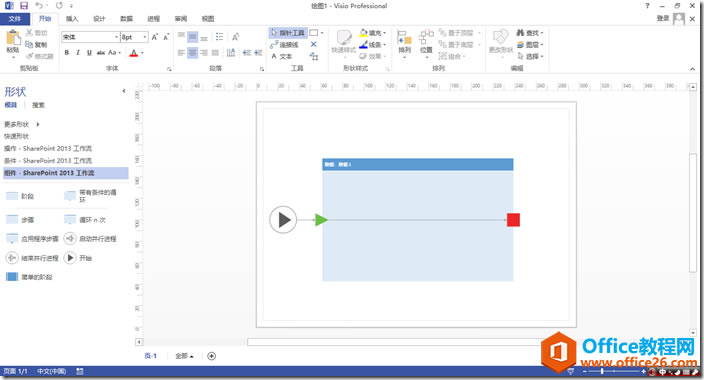
Task: Collapse the 形状 (Shapes) pane arrow
Action: pyautogui.click(x=124, y=91)
